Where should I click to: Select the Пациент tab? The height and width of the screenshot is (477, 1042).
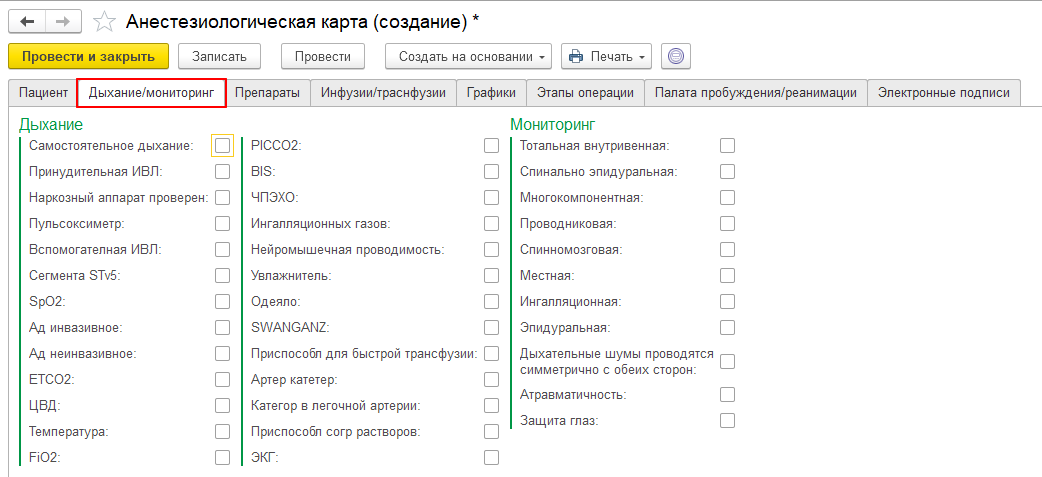coord(43,93)
